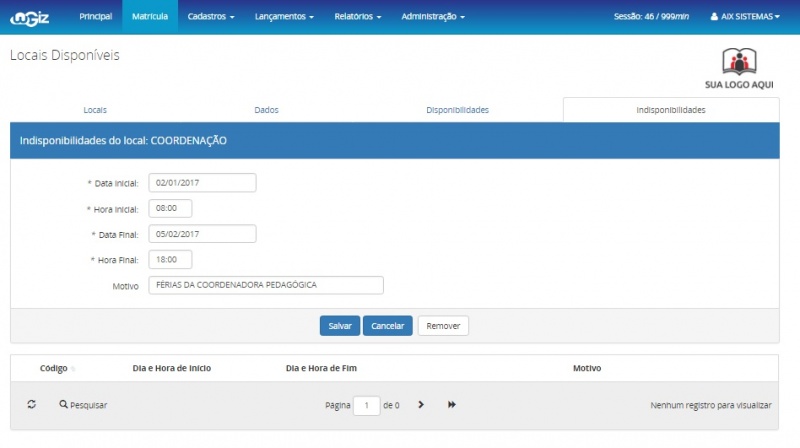Click the WGiz logo in navbar
The height and width of the screenshot is (448, 800).
pyautogui.click(x=30, y=18)
